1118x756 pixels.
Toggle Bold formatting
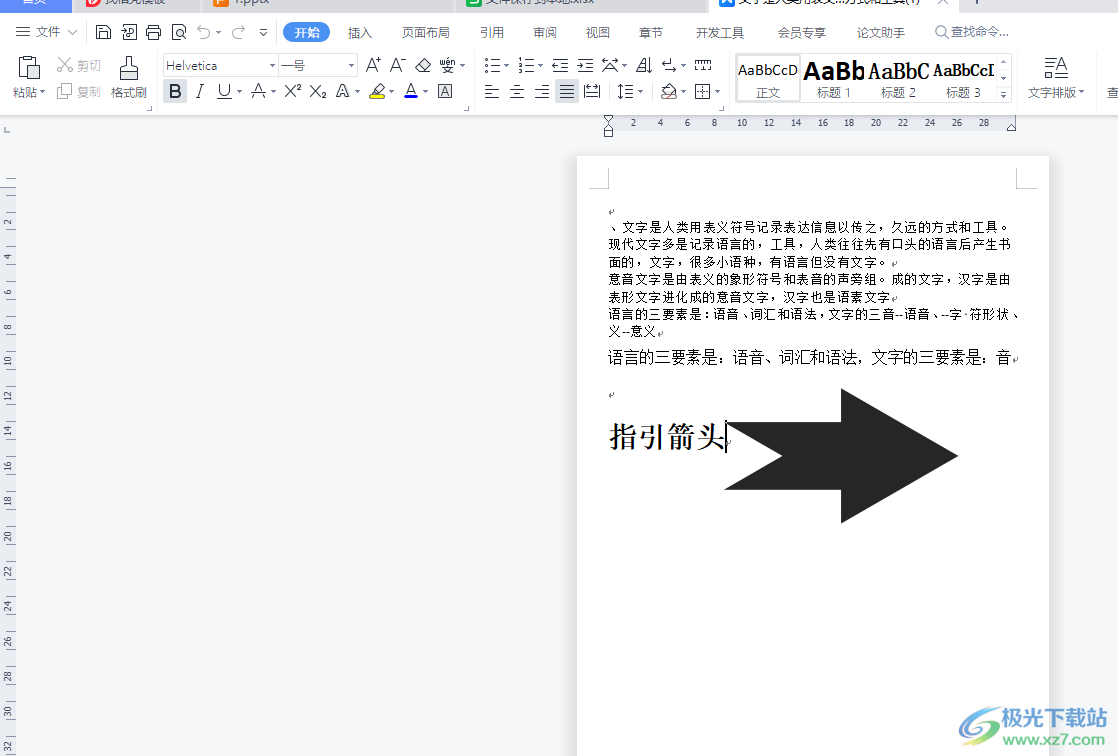tap(175, 92)
